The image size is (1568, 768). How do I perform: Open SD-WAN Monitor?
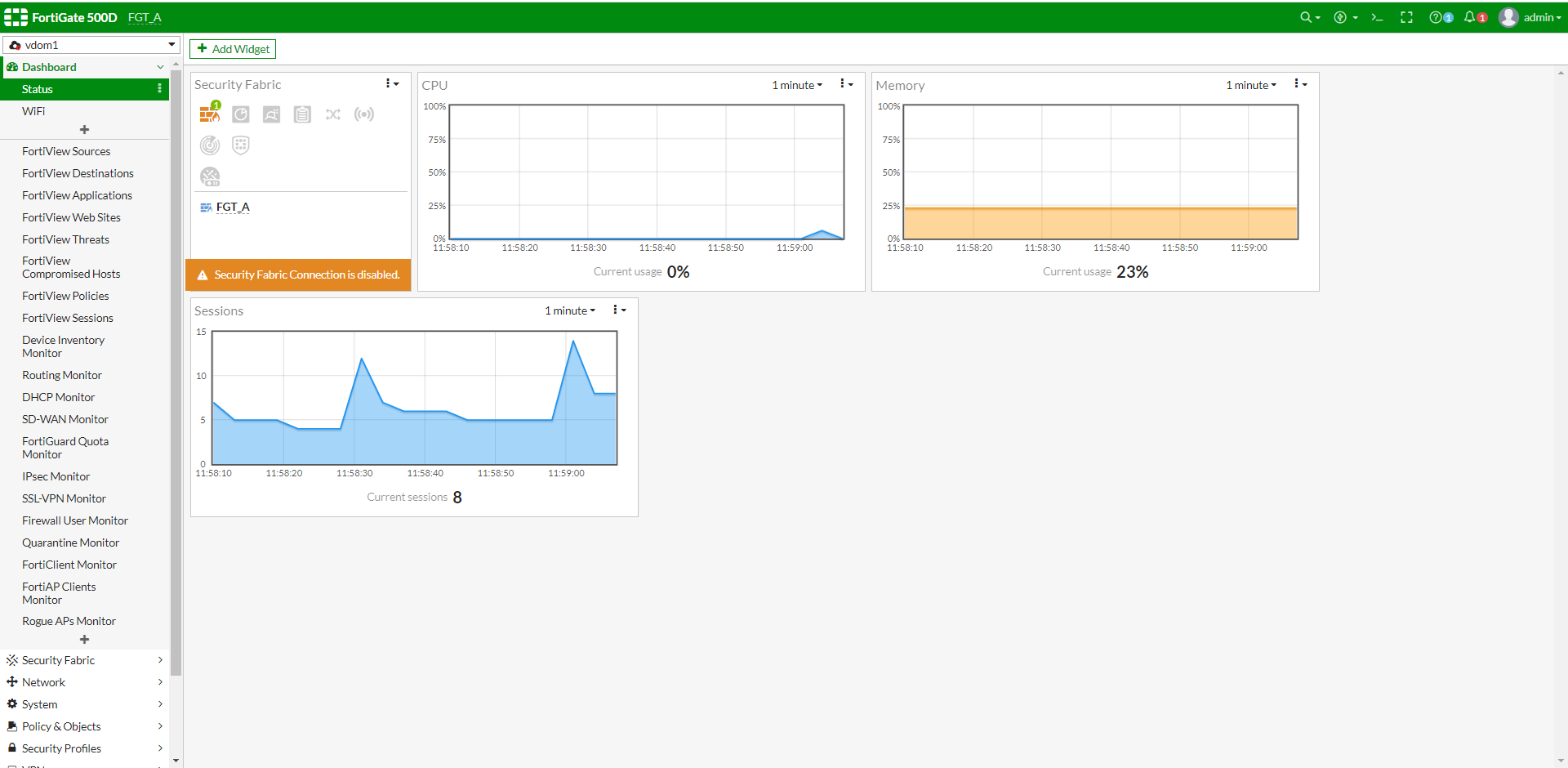coord(85,419)
